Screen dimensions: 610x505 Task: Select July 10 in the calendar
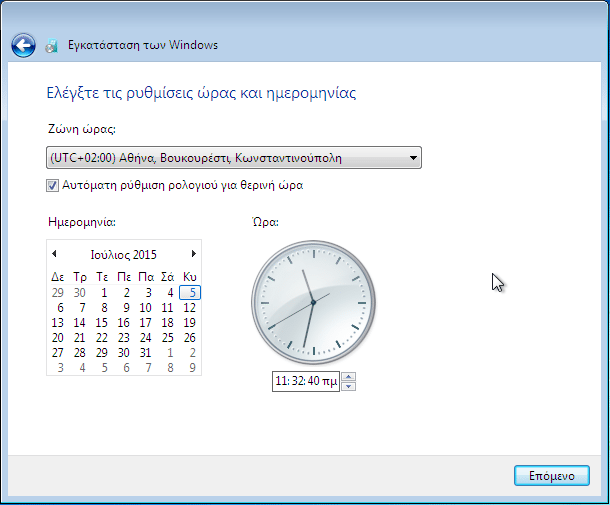click(146, 308)
